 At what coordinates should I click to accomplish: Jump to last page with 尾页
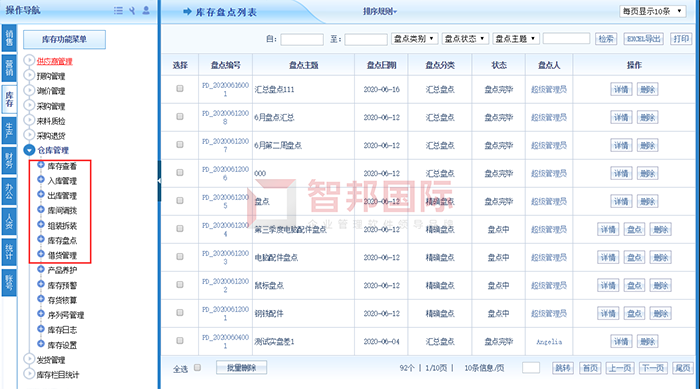pyautogui.click(x=683, y=368)
